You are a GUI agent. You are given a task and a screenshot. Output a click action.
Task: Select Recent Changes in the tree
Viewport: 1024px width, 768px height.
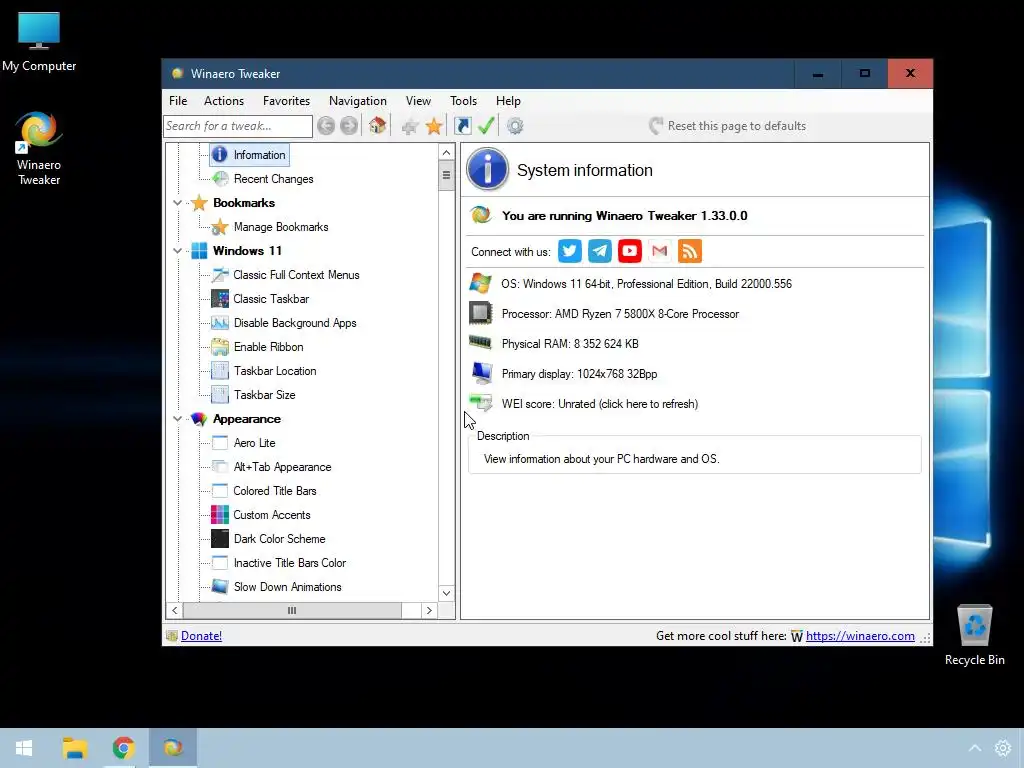(x=263, y=179)
